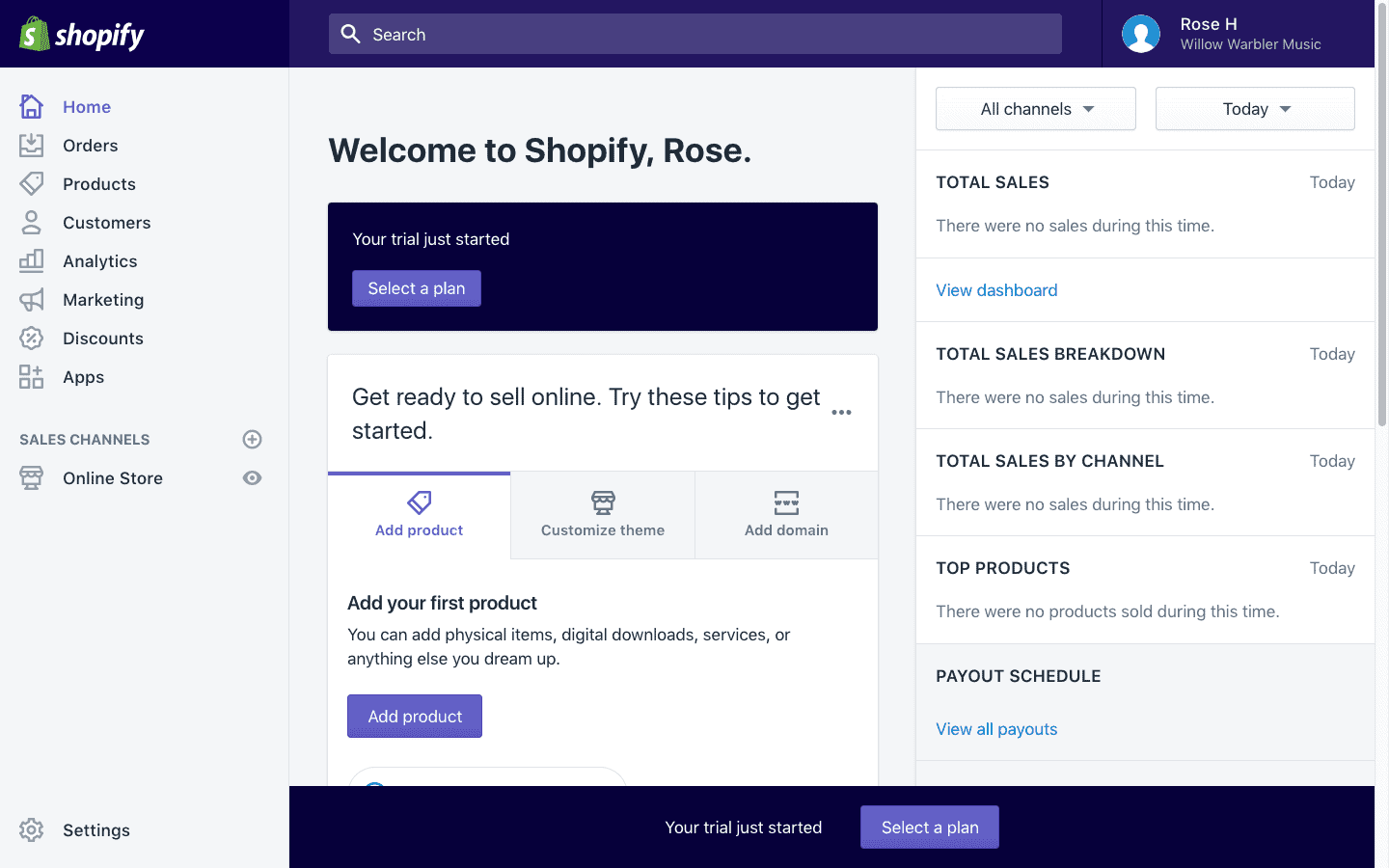
Task: Add a sales channel with plus icon
Action: coord(253,440)
